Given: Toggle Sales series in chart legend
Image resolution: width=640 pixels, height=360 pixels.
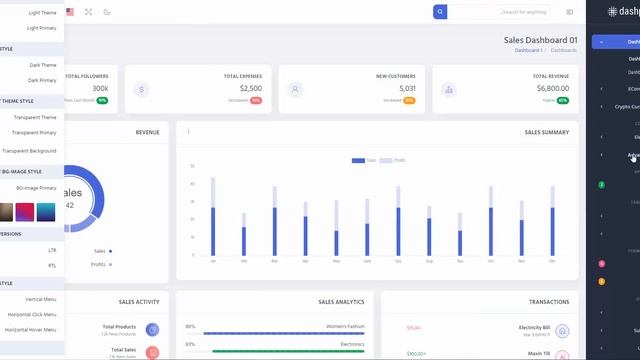Looking at the screenshot, I should tap(364, 160).
